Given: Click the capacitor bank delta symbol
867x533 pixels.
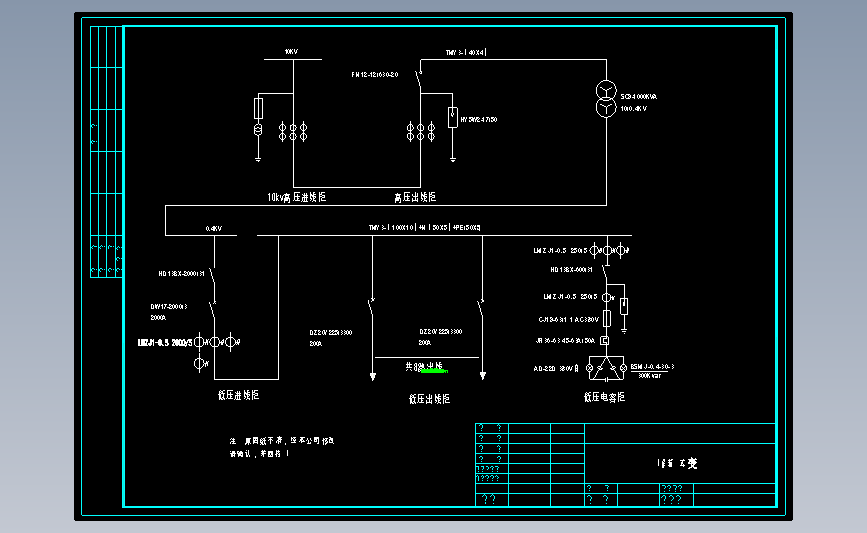Looking at the screenshot, I should click(607, 368).
